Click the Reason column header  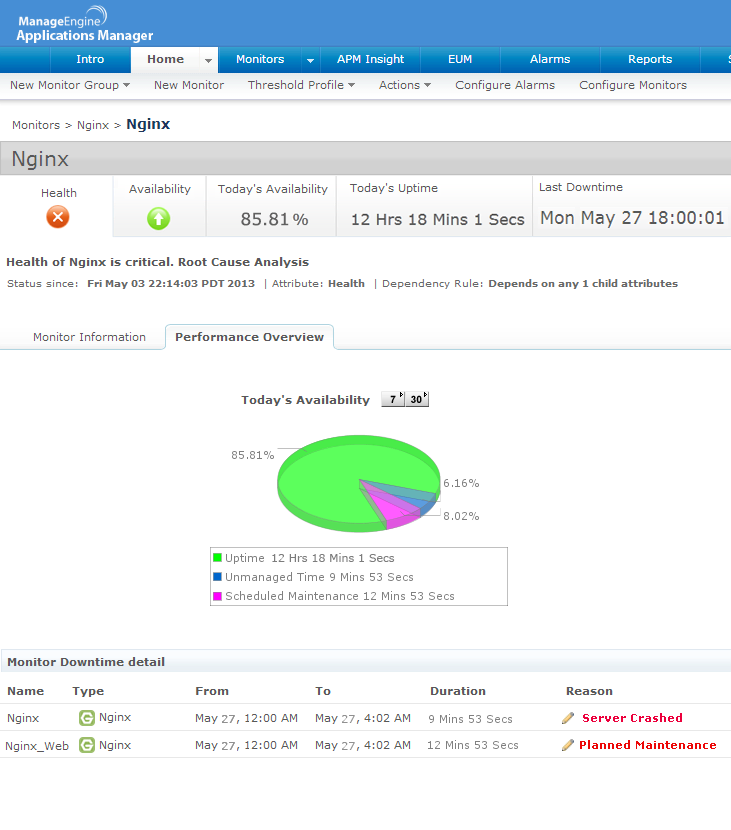coord(589,691)
